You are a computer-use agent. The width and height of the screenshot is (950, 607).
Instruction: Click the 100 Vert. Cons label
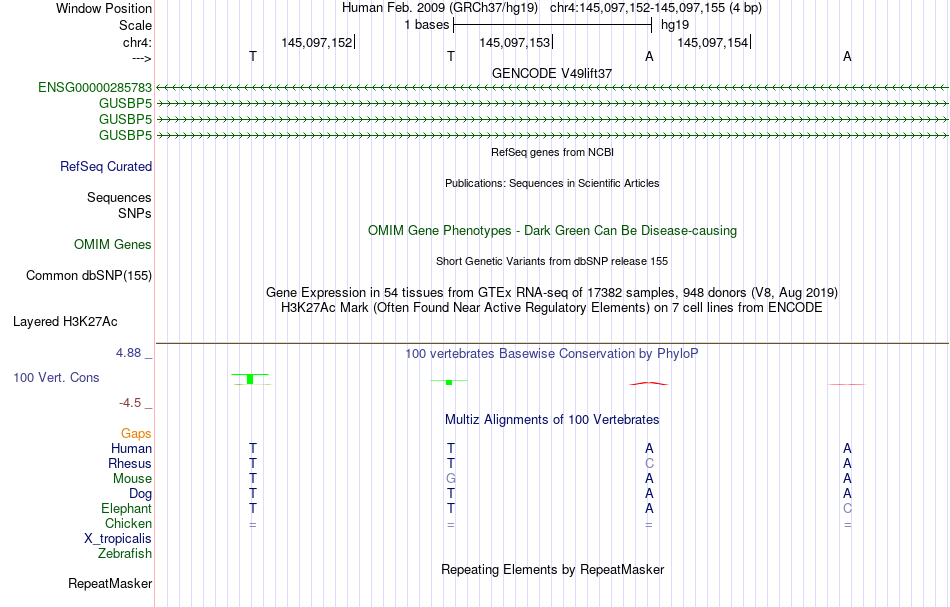pos(56,377)
